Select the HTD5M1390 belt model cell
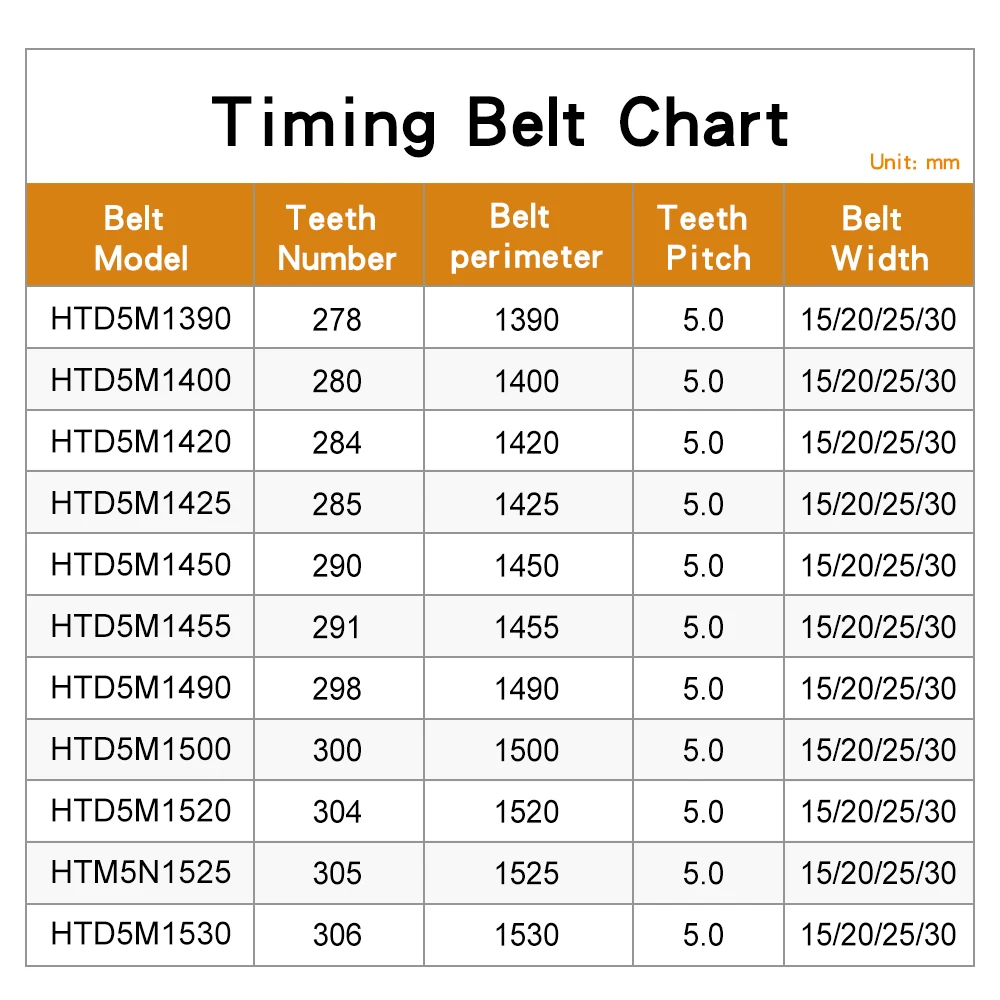 point(140,319)
